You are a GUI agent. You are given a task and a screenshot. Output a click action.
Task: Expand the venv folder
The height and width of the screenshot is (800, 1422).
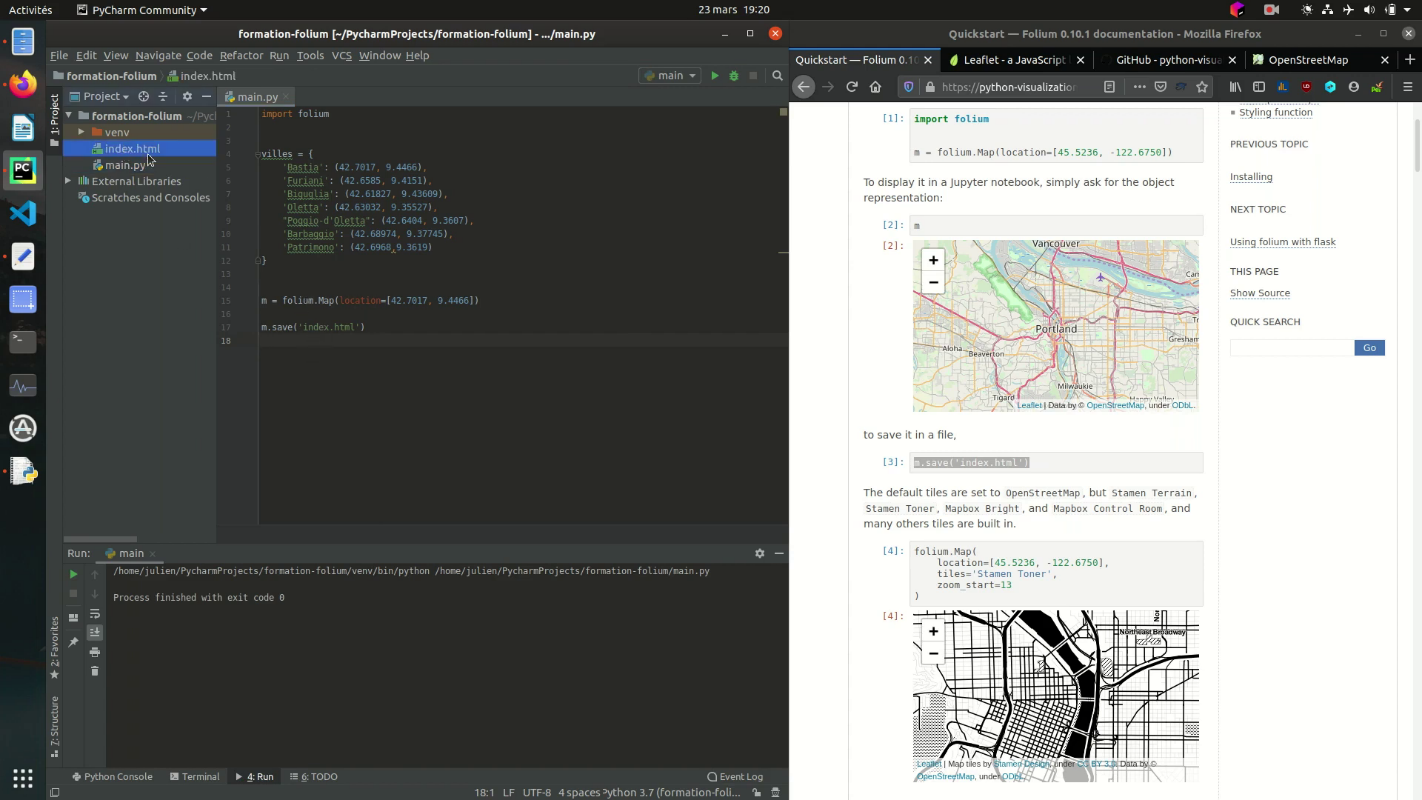point(81,132)
